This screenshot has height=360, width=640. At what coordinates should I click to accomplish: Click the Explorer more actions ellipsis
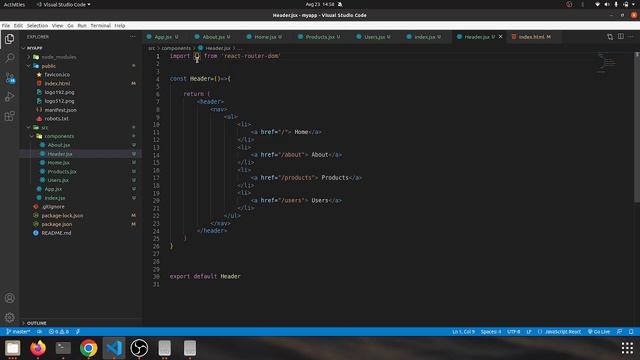pyautogui.click(x=133, y=37)
